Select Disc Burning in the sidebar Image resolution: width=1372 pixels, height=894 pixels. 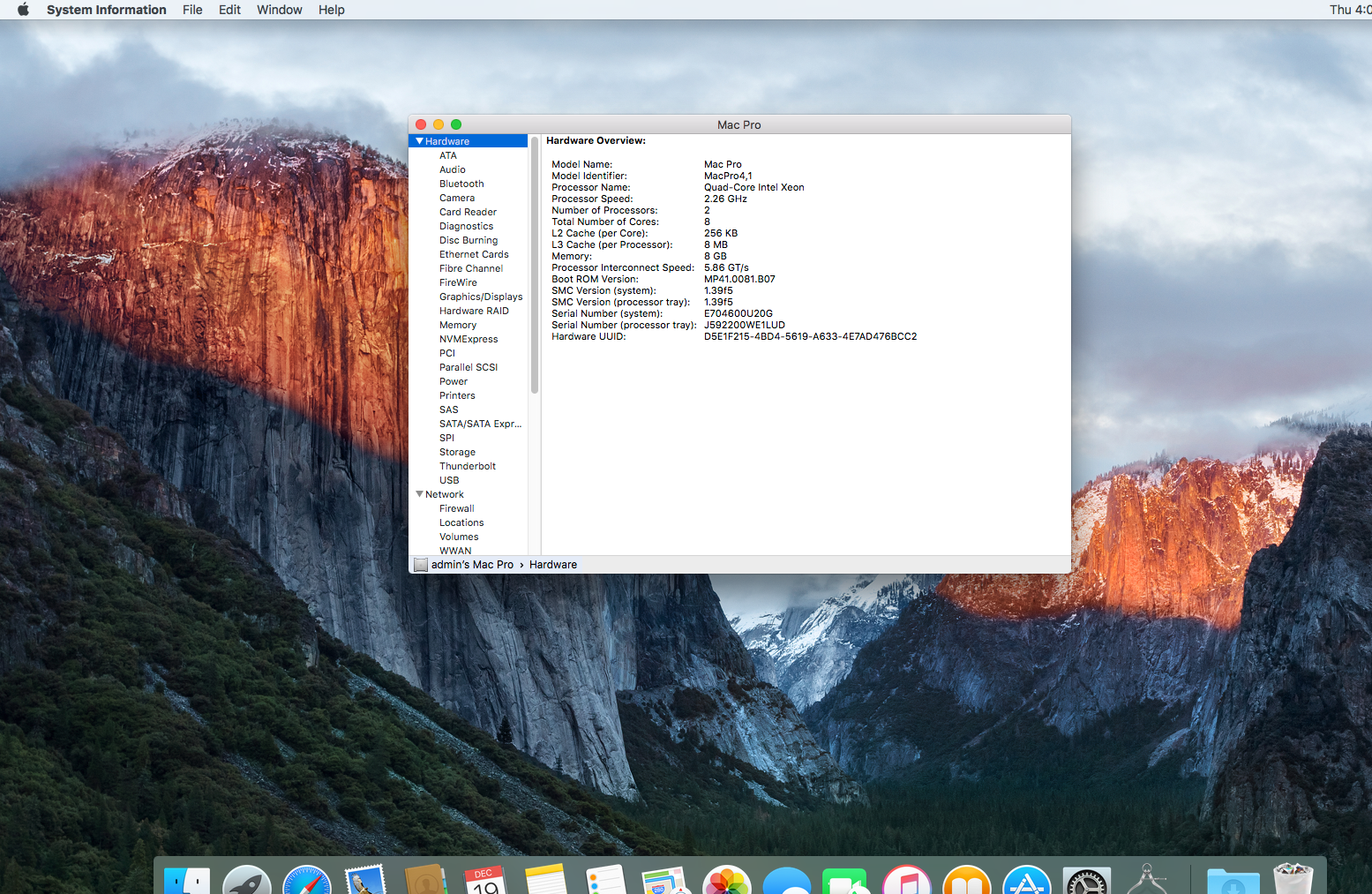[469, 240]
